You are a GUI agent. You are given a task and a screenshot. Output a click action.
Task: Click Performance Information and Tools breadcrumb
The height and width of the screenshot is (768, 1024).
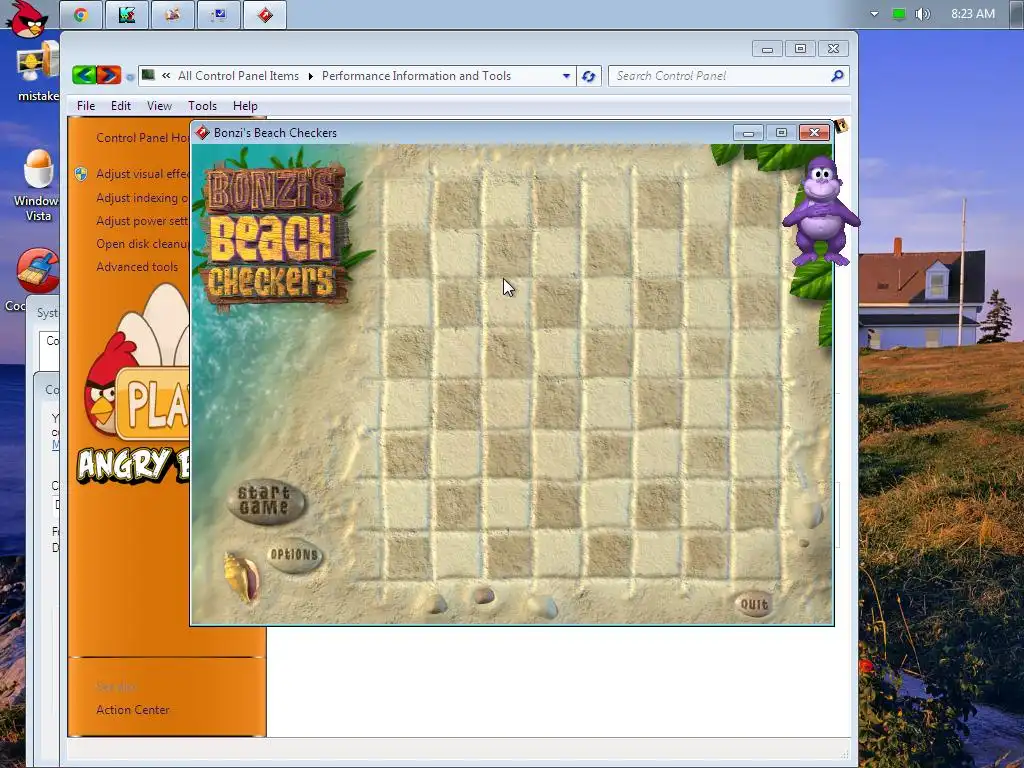[x=416, y=76]
